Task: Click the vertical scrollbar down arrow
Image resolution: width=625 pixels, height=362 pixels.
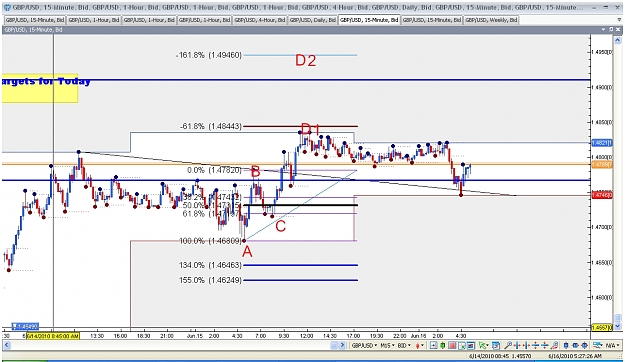Action: point(618,326)
